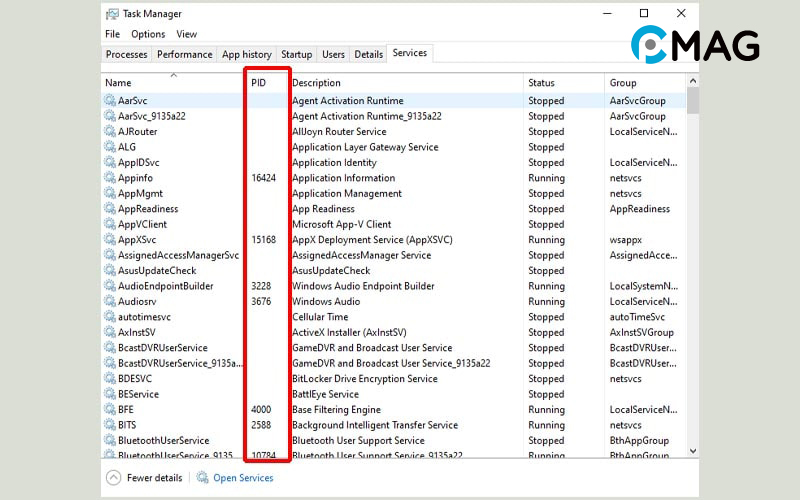Select the gear icon for ALG service
The height and width of the screenshot is (500, 800).
point(110,147)
